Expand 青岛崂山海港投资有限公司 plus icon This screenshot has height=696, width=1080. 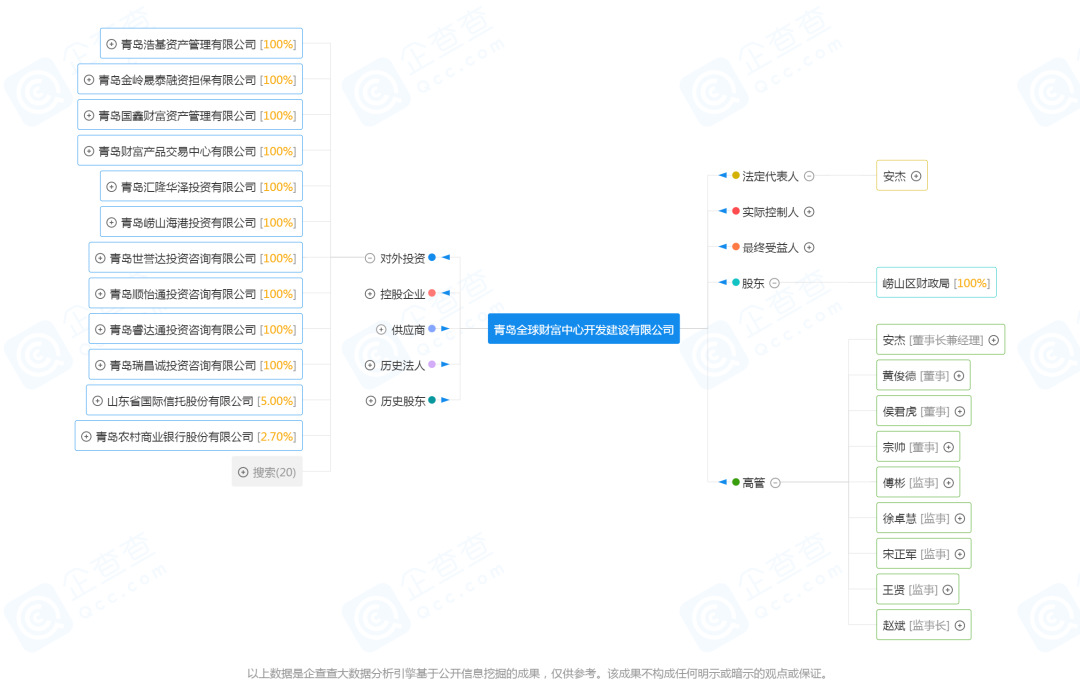111,223
